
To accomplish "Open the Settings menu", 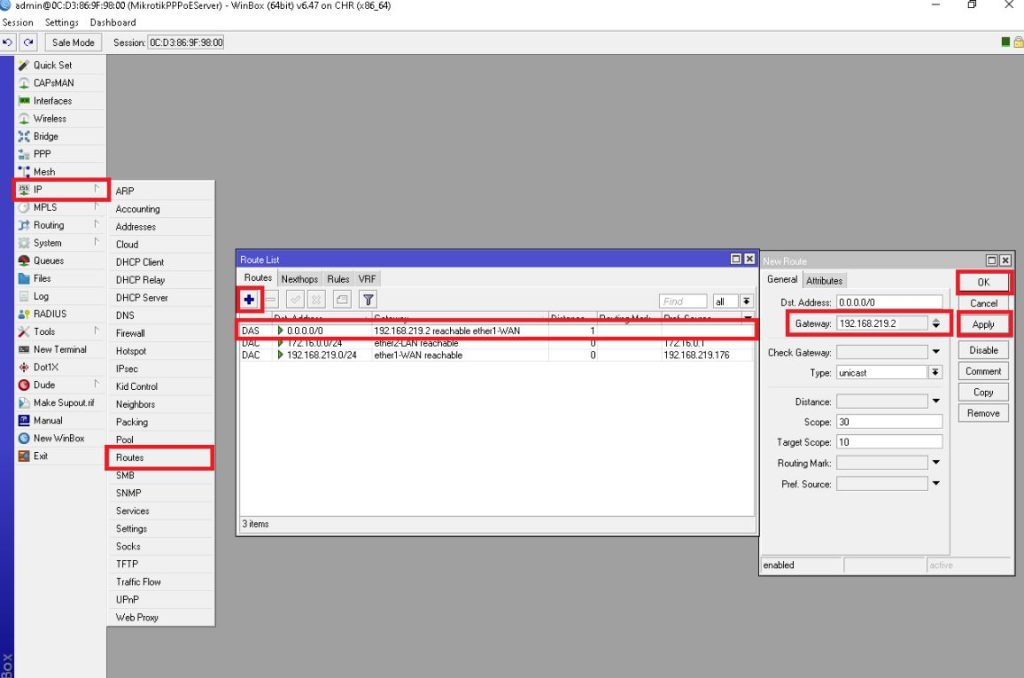I will click(61, 22).
